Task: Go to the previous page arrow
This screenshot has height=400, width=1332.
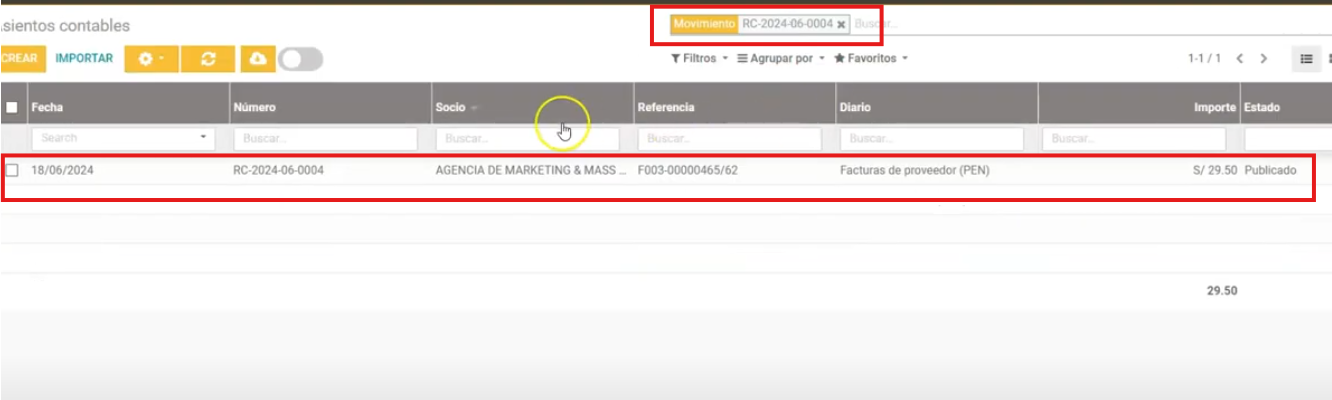Action: 1240,59
